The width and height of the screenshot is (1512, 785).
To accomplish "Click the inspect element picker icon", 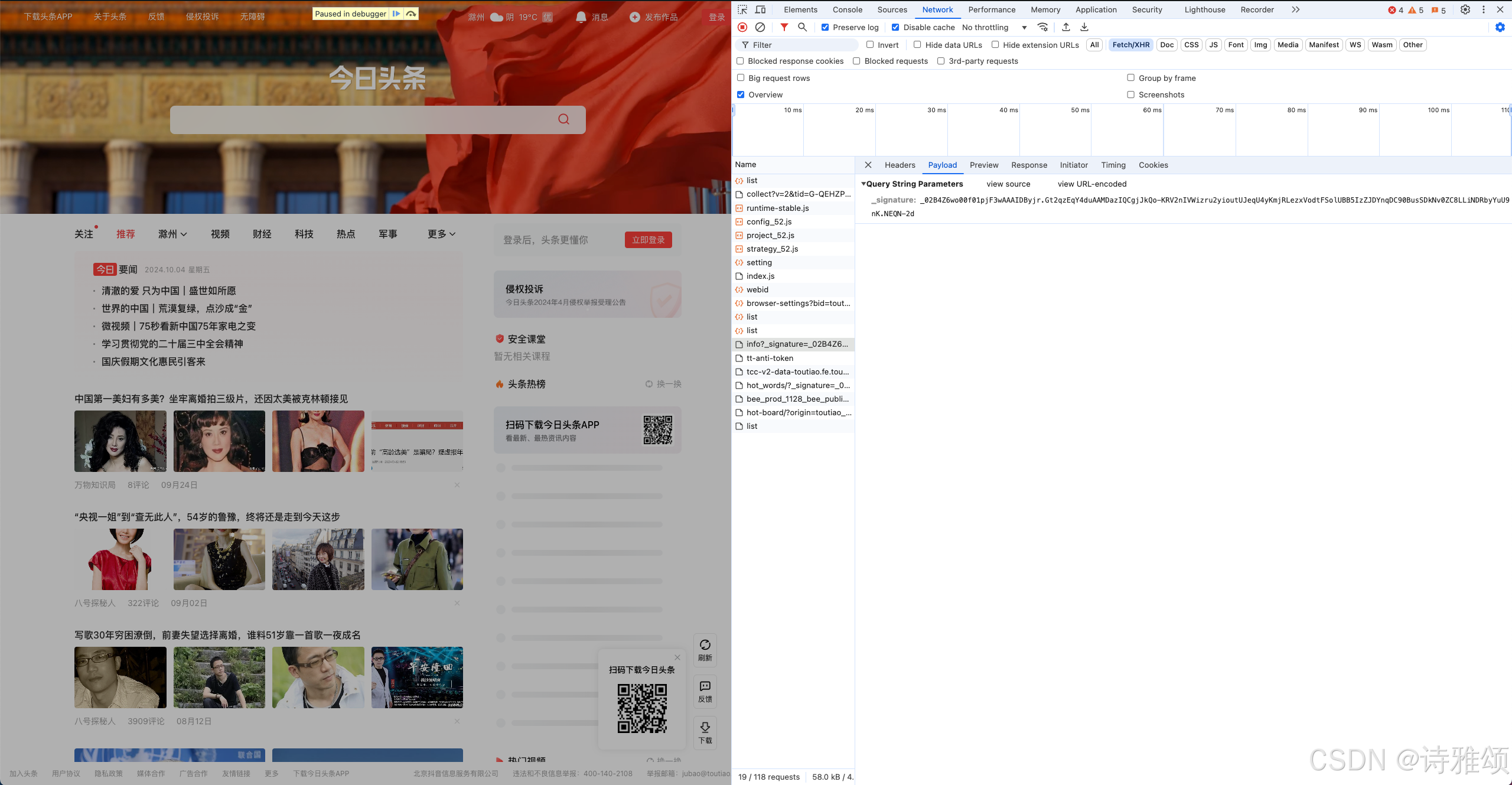I will pos(742,9).
